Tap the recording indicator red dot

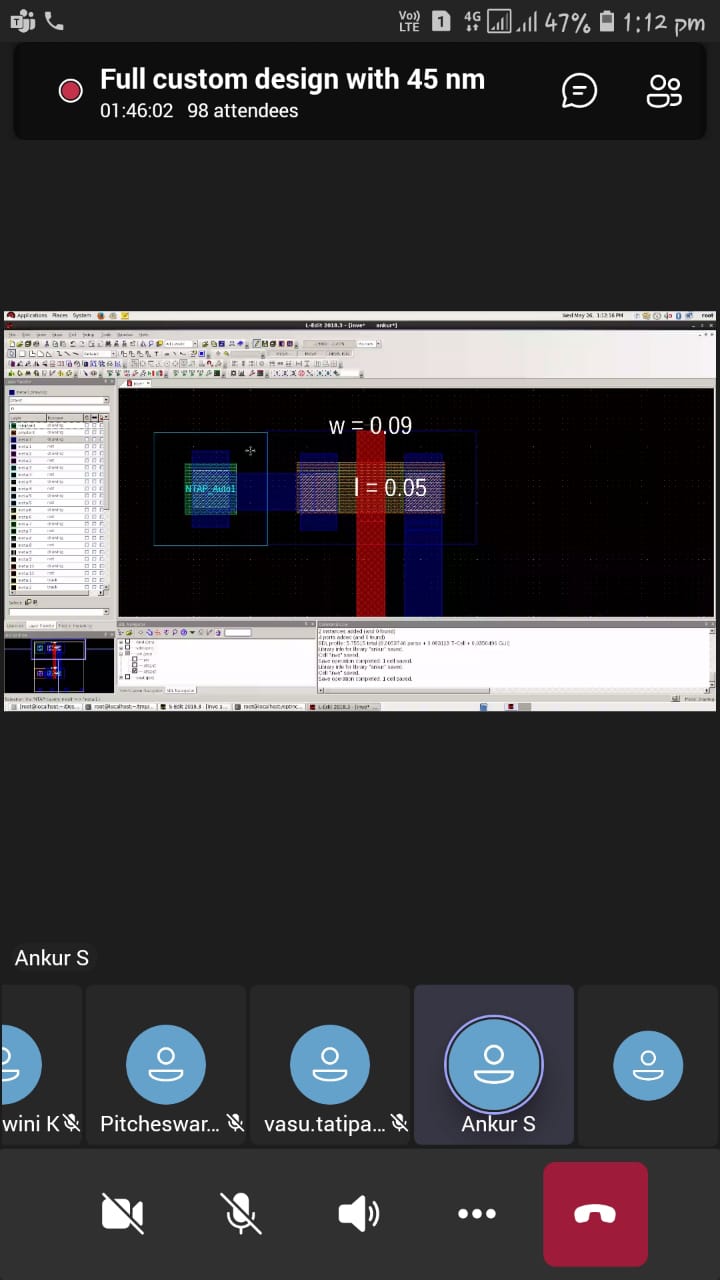[x=70, y=91]
